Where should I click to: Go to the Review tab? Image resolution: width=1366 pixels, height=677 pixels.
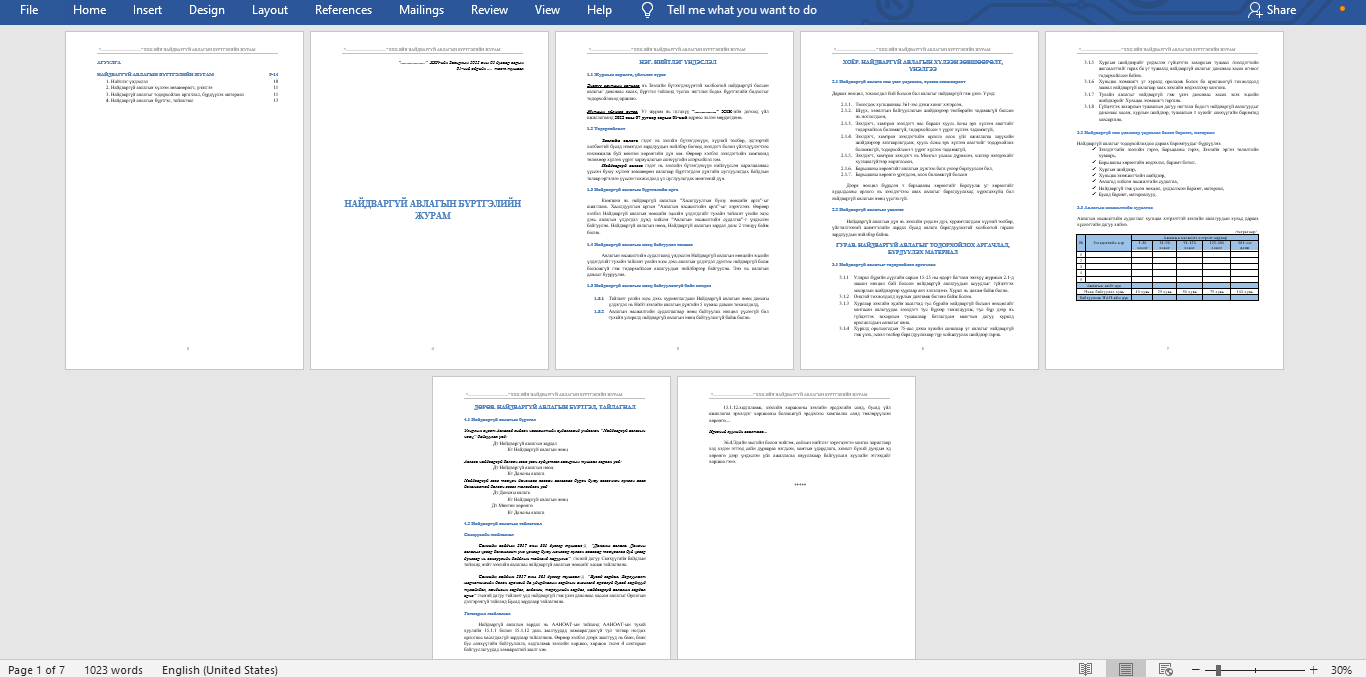click(x=489, y=10)
